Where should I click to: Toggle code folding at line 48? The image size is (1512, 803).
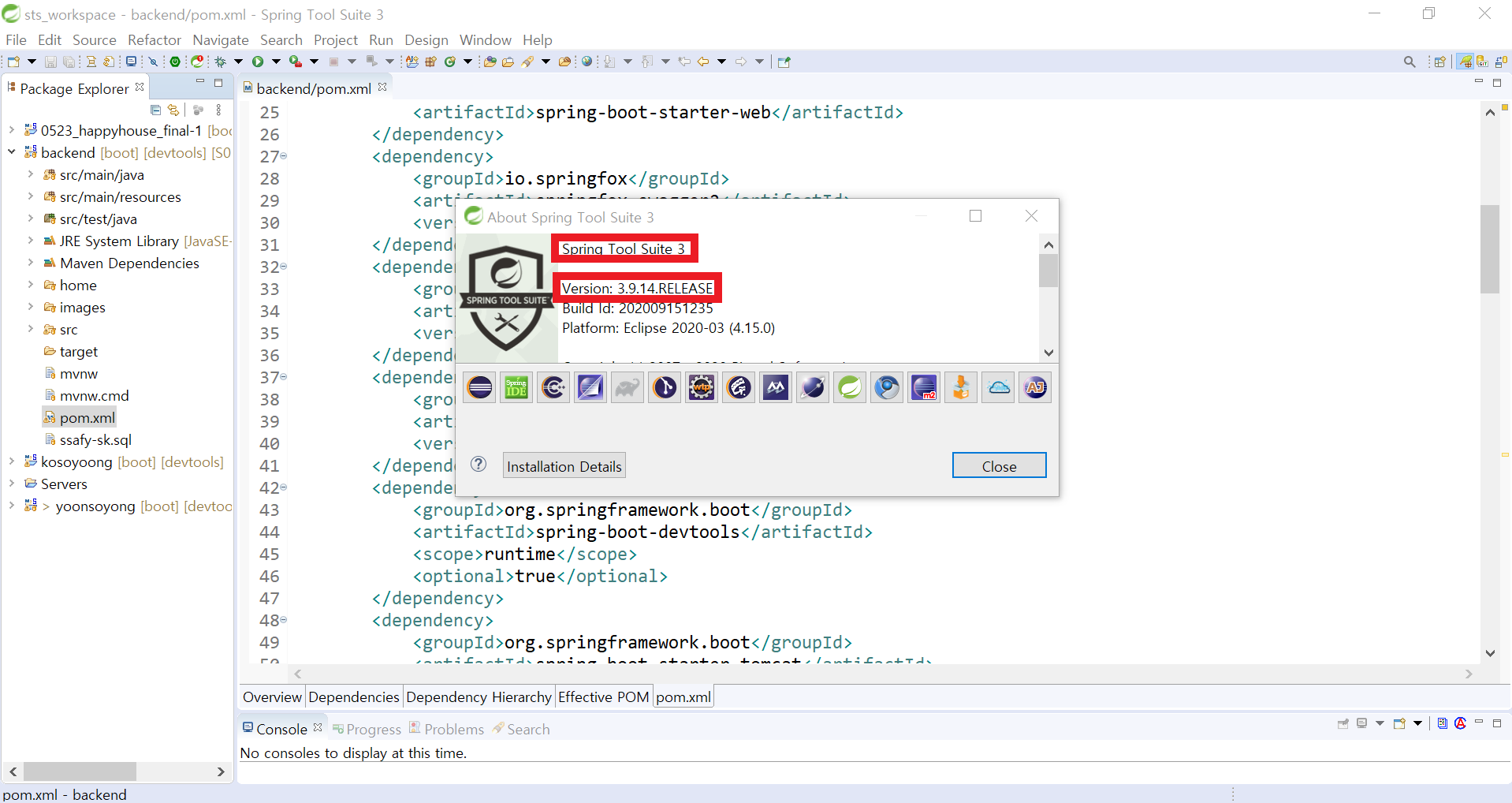pos(284,620)
